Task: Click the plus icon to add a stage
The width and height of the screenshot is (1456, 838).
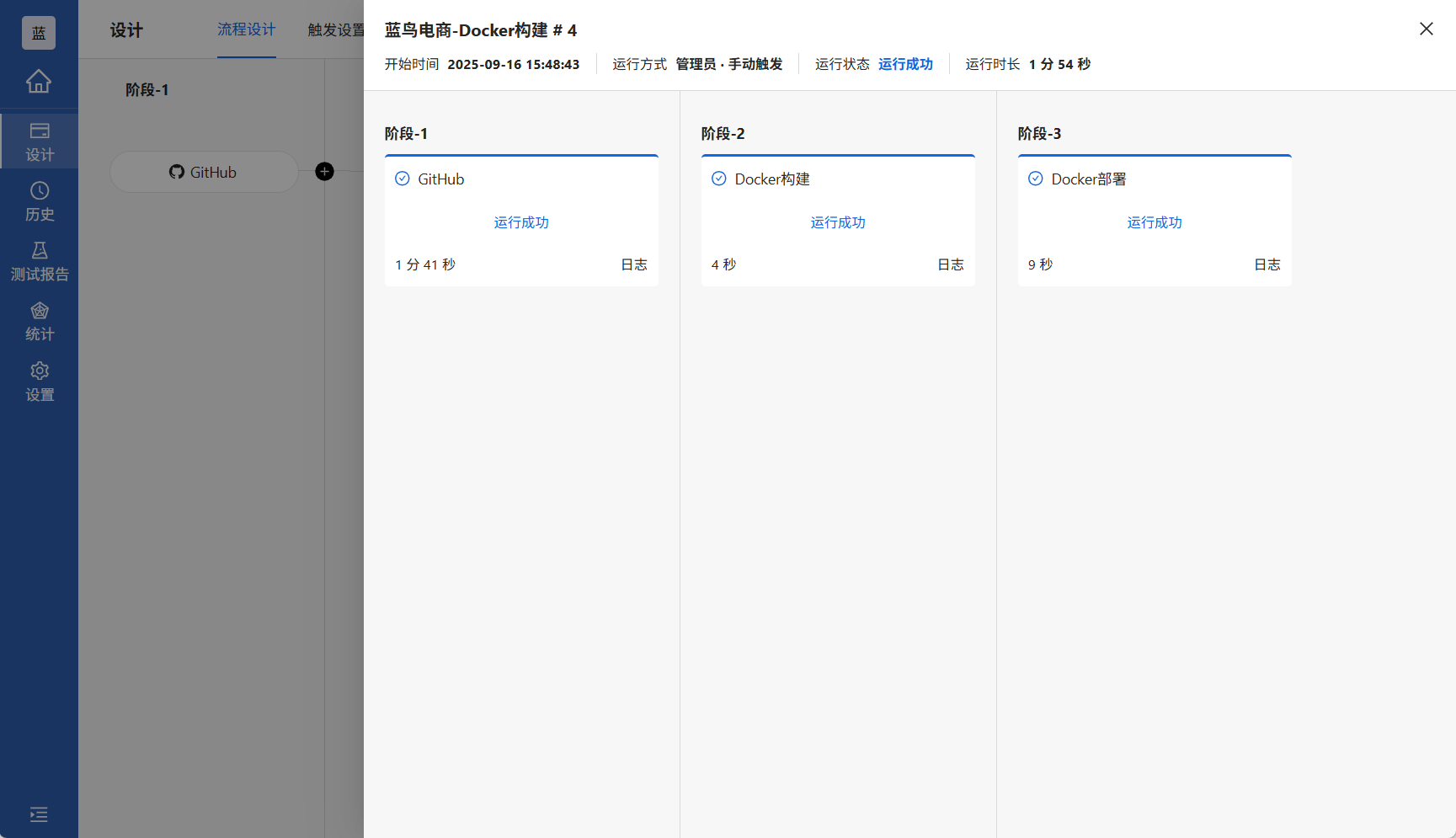Action: 324,172
